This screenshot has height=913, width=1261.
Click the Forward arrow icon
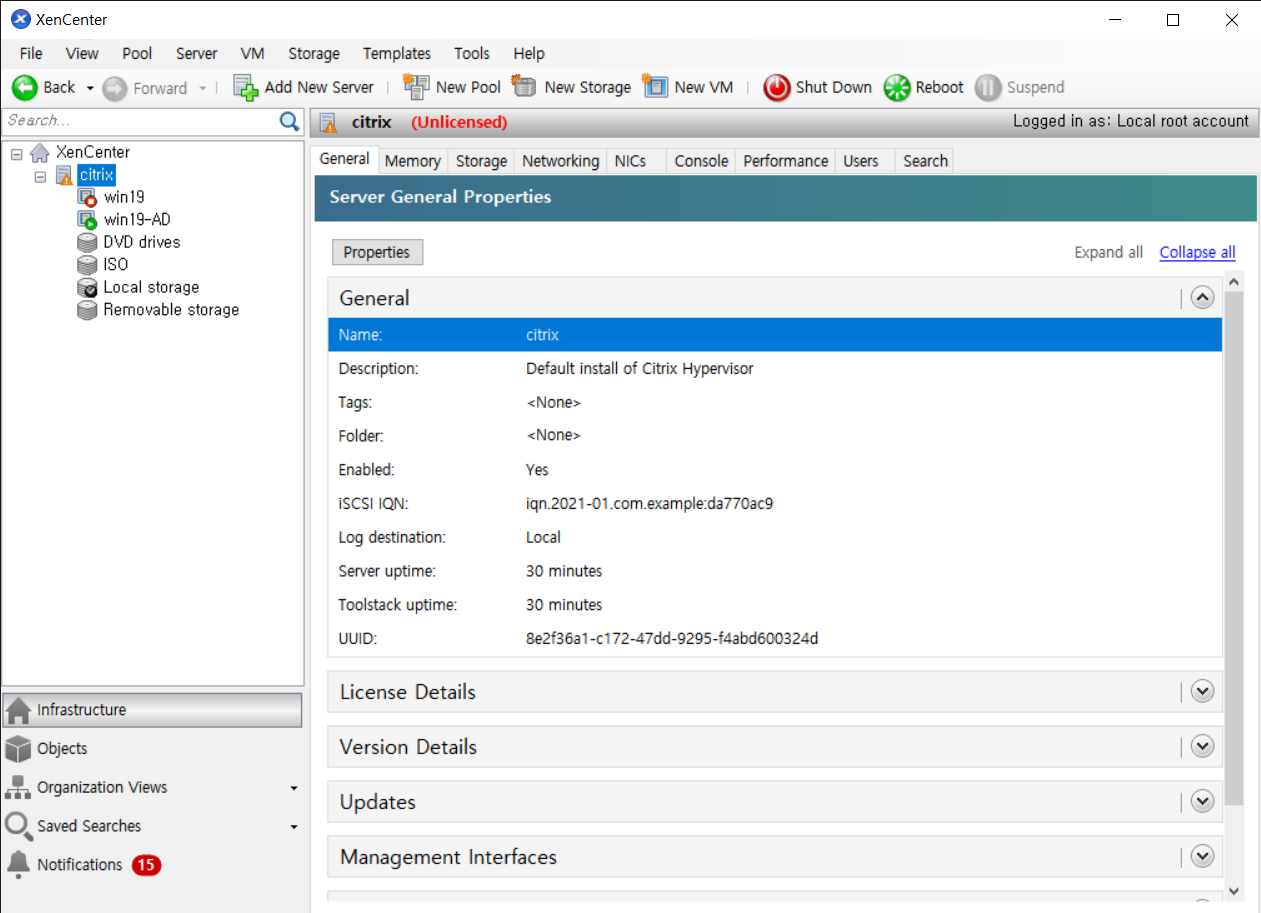click(x=115, y=87)
